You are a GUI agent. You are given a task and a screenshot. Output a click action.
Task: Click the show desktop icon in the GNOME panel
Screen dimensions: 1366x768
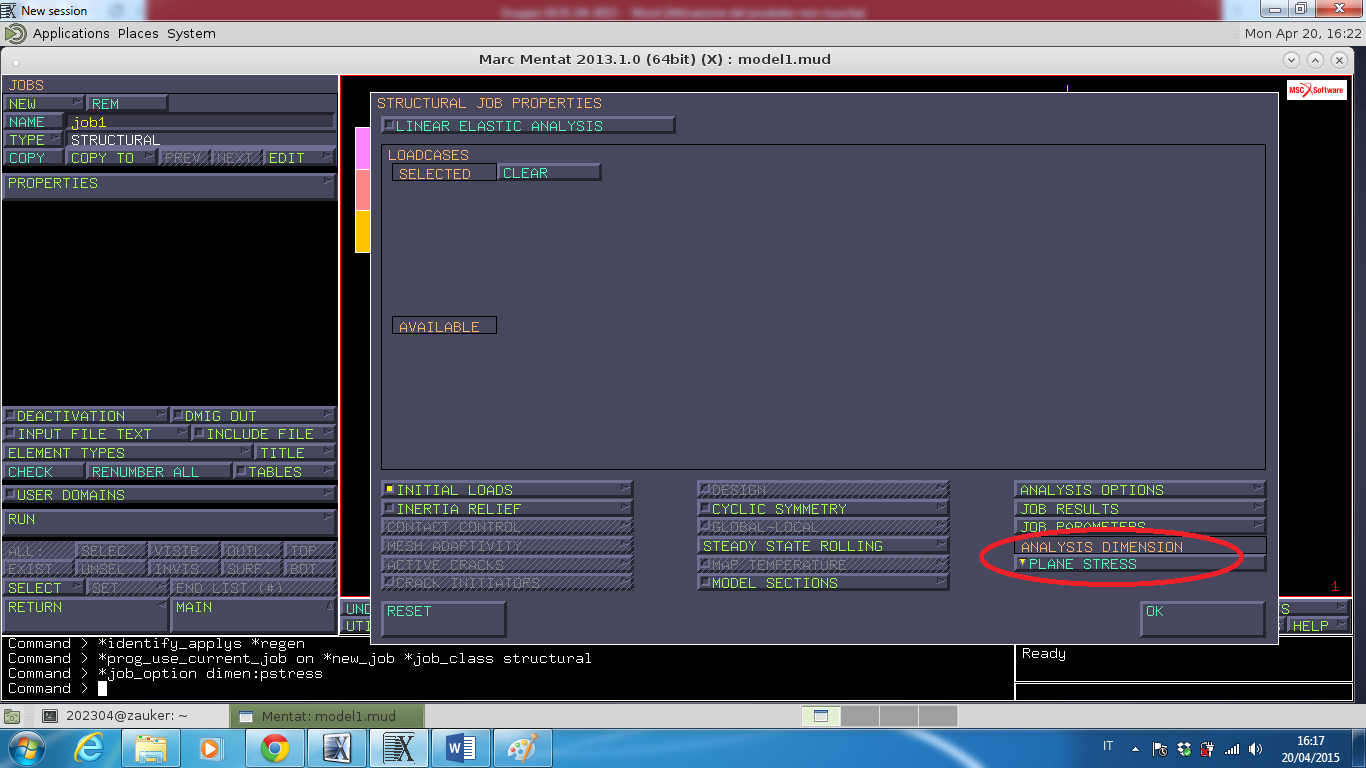(13, 716)
